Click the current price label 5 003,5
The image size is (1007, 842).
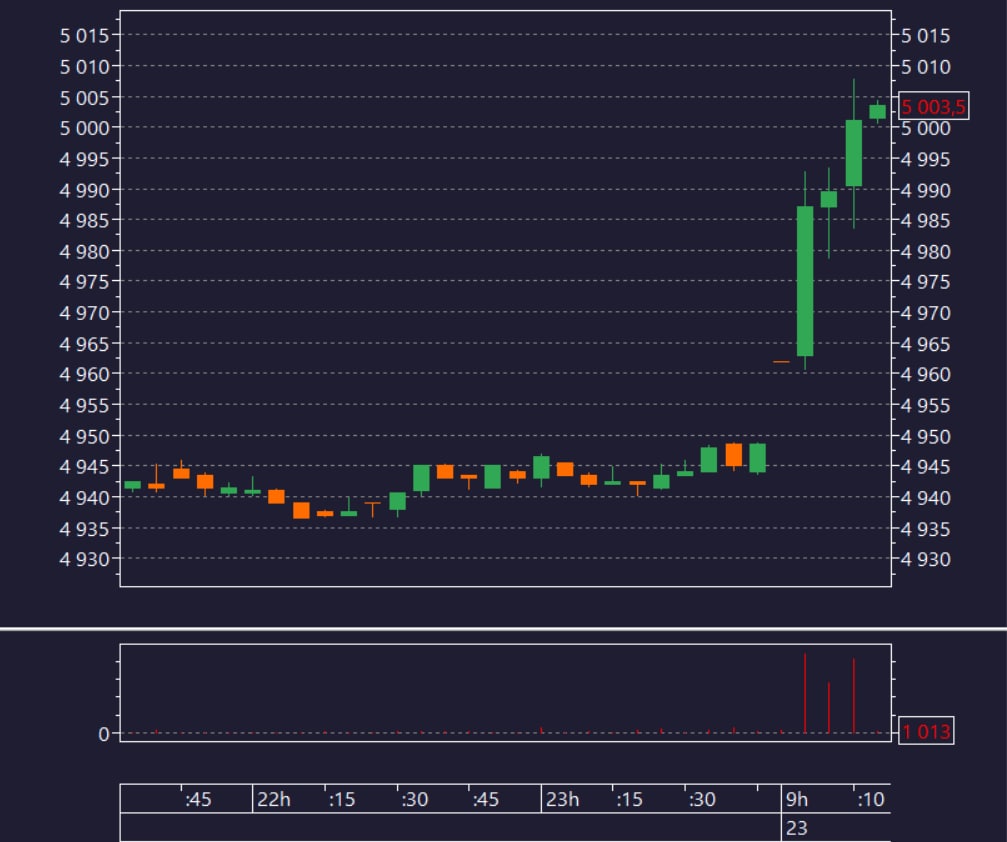[x=933, y=107]
